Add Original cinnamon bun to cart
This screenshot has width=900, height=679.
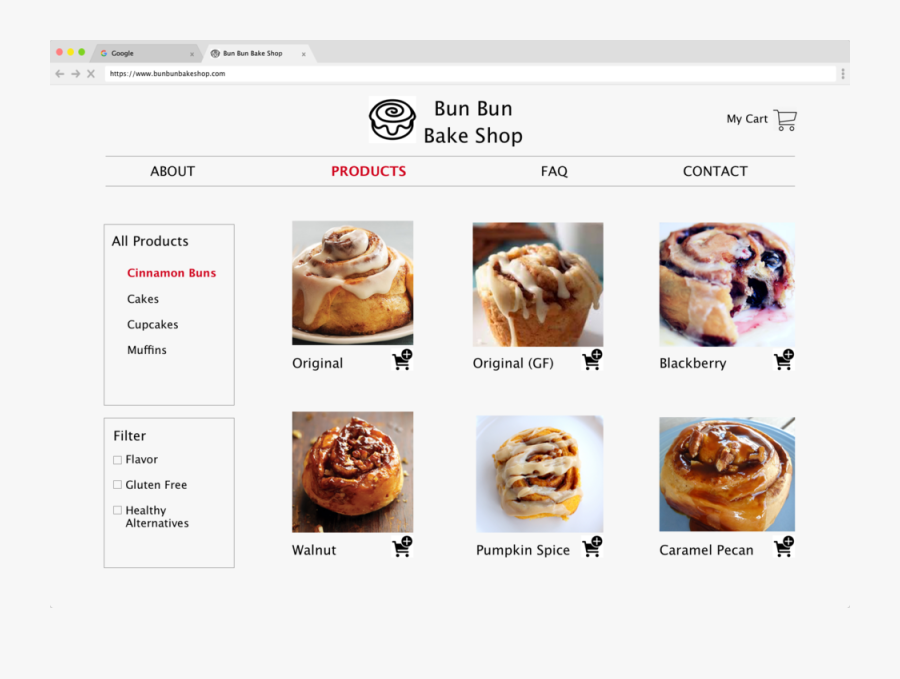(402, 361)
